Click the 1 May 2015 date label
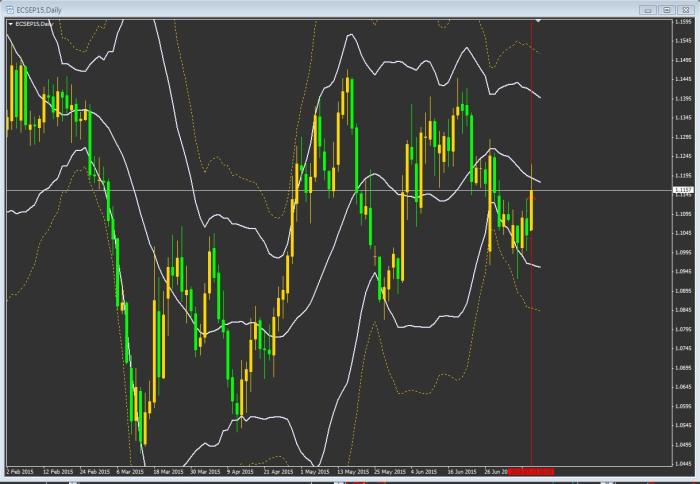Image resolution: width=700 pixels, height=484 pixels. 314,471
